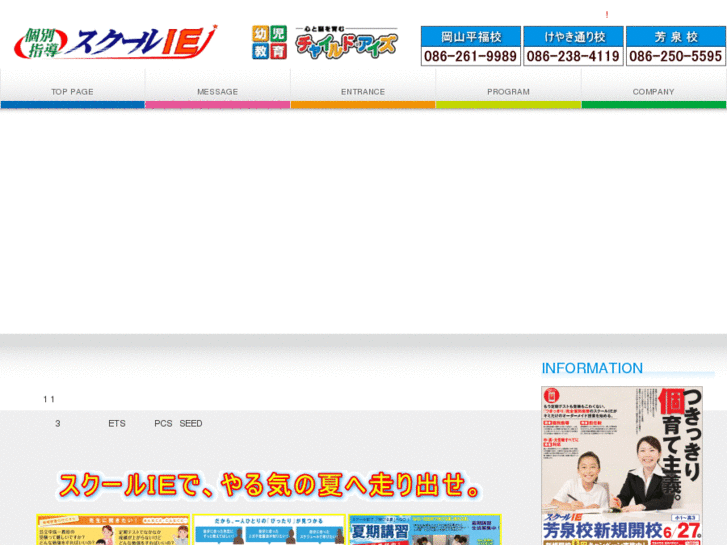
Task: Click the PCS text
Action: pyautogui.click(x=163, y=423)
